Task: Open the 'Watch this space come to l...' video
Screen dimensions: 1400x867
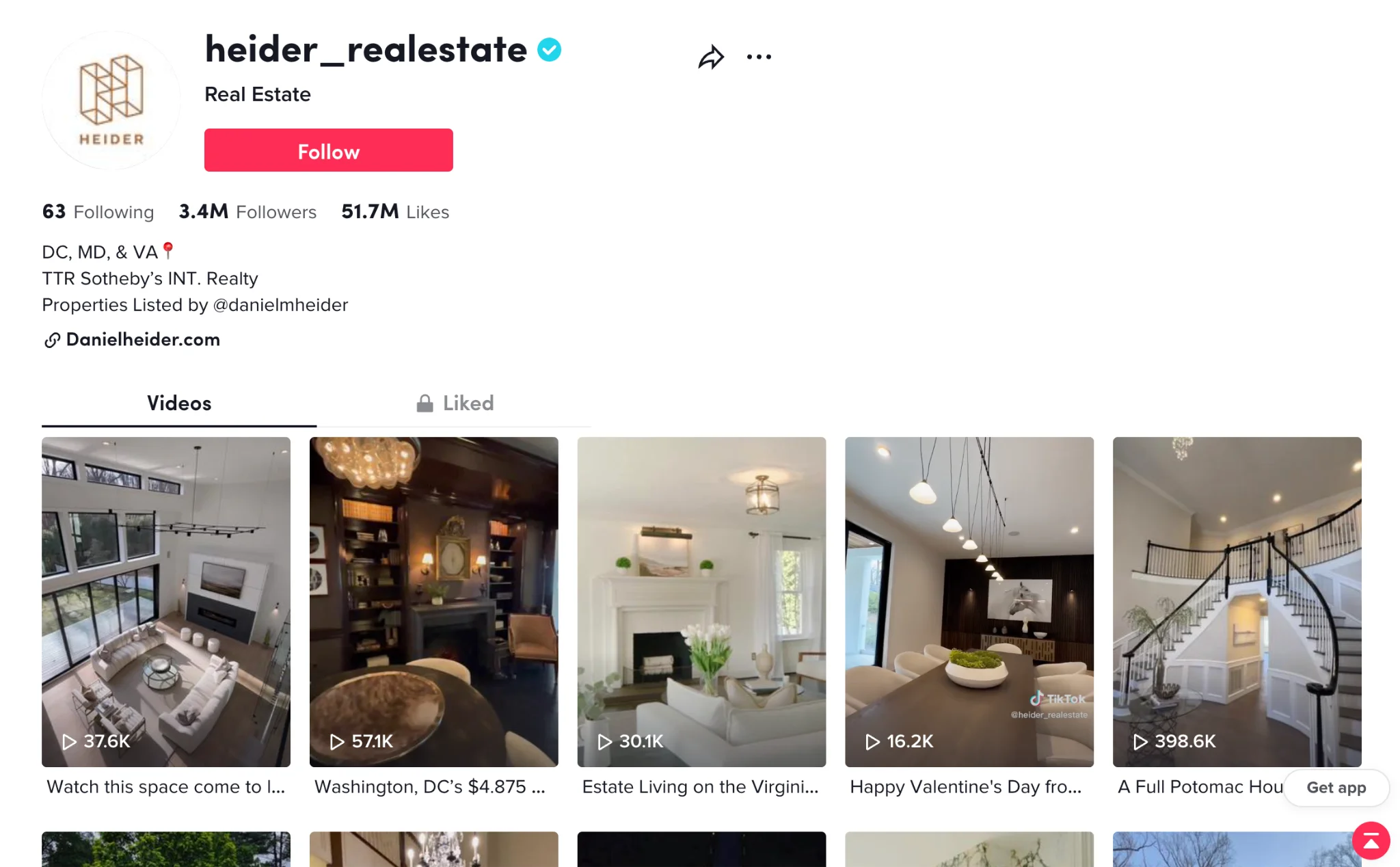Action: pos(166,787)
